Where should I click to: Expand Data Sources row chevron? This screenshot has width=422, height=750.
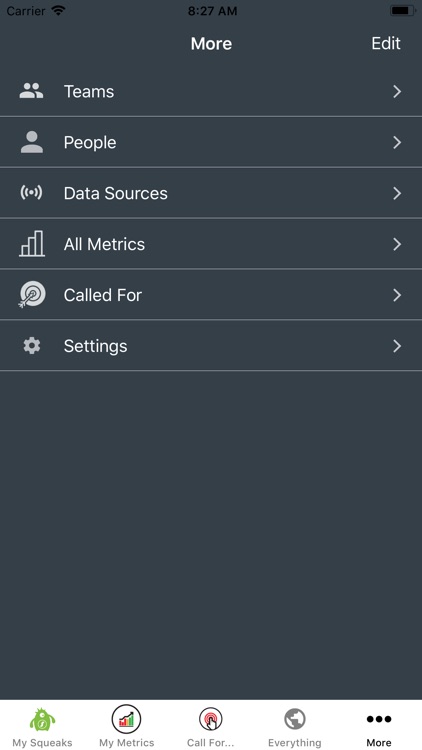click(x=397, y=193)
